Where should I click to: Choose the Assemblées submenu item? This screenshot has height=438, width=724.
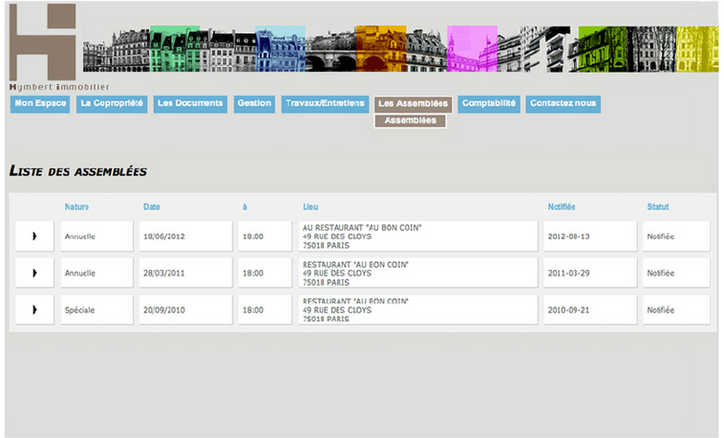[410, 120]
